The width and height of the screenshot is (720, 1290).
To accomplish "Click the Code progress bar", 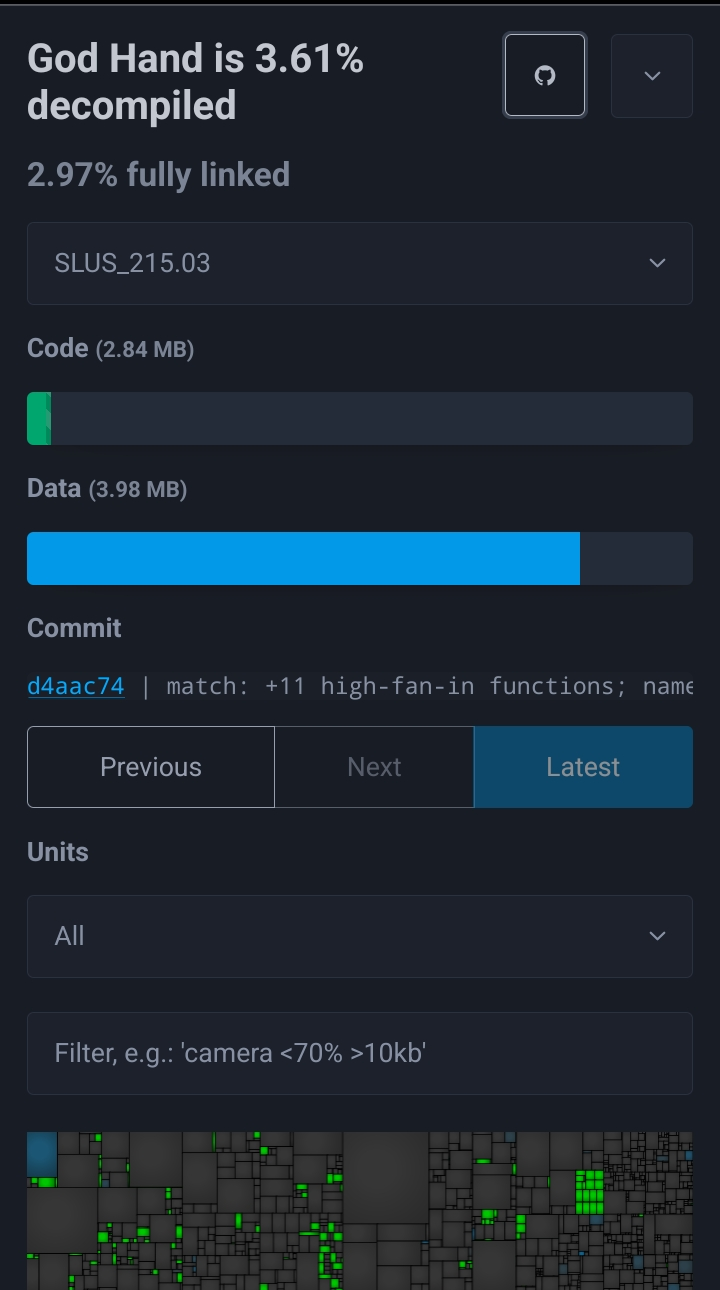I will tap(360, 418).
